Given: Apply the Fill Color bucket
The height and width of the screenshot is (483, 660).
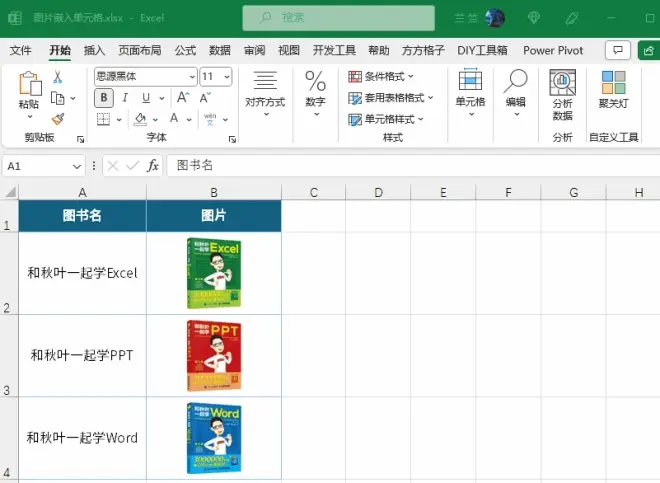Looking at the screenshot, I should [140, 119].
